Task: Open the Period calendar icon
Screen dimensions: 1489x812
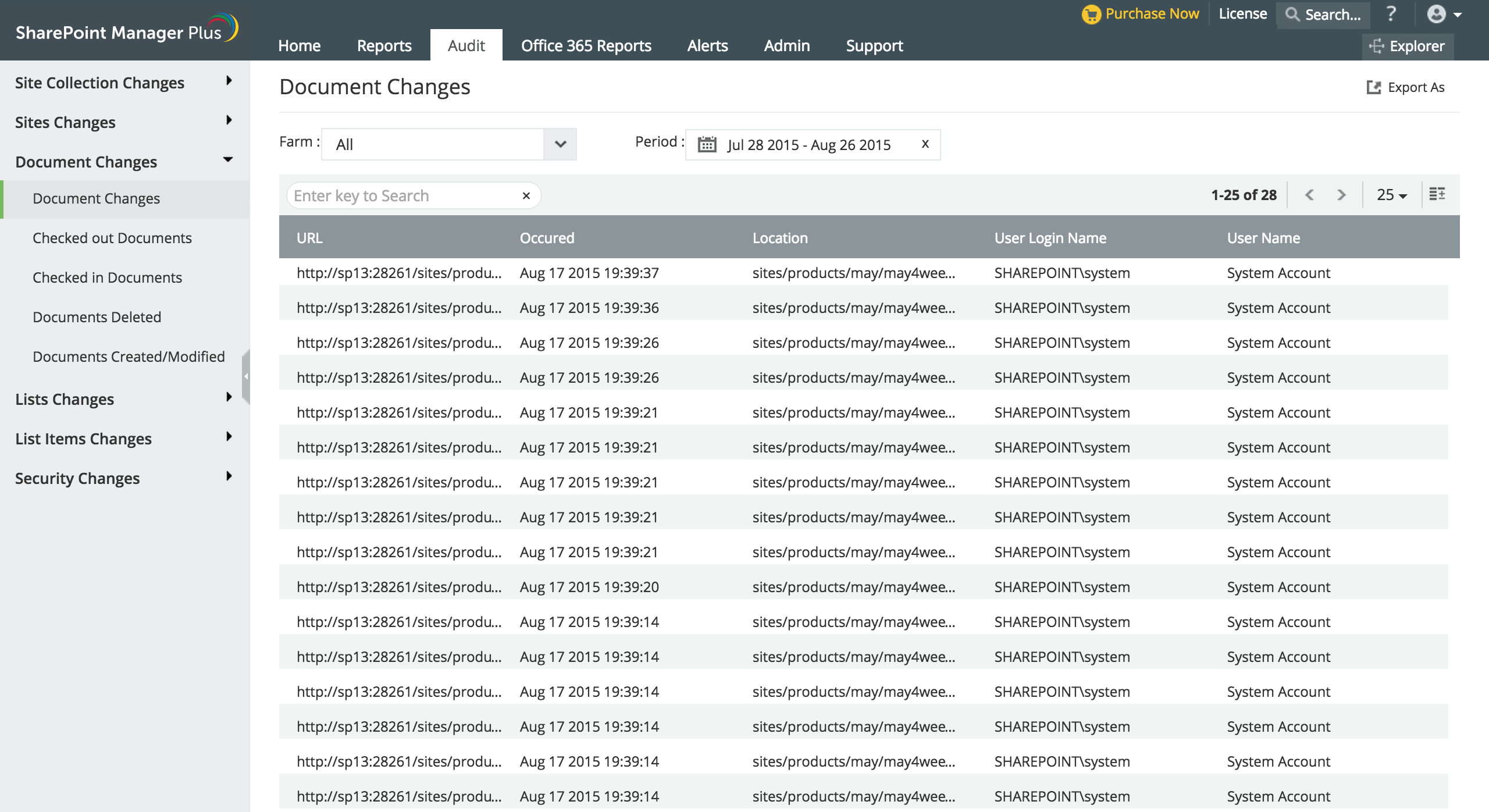Action: (707, 144)
